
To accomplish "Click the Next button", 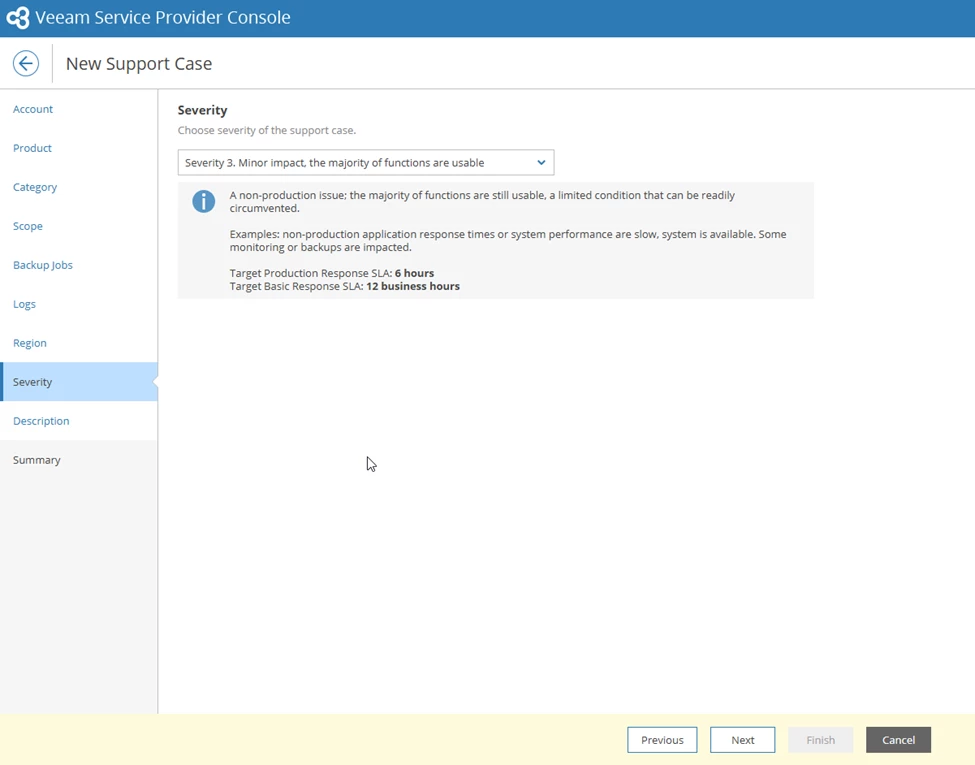I will 742,740.
